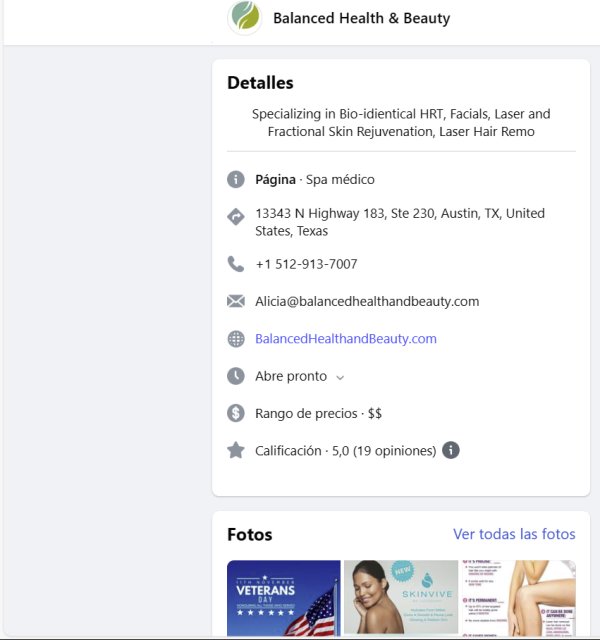Open the Veterans Day photo thumbnail
The height and width of the screenshot is (640, 600).
tap(284, 598)
